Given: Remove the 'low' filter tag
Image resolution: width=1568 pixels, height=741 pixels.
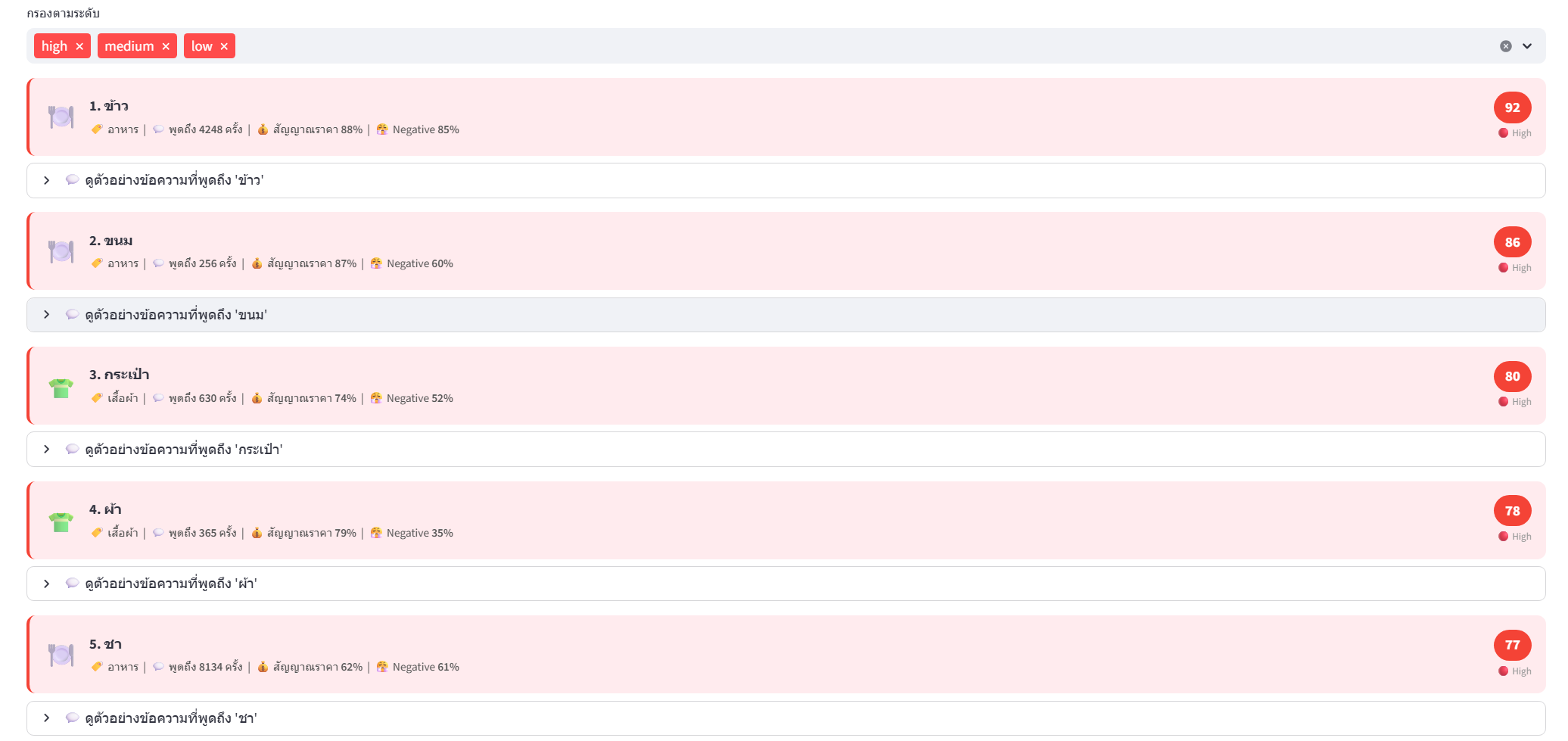Looking at the screenshot, I should click(x=224, y=47).
